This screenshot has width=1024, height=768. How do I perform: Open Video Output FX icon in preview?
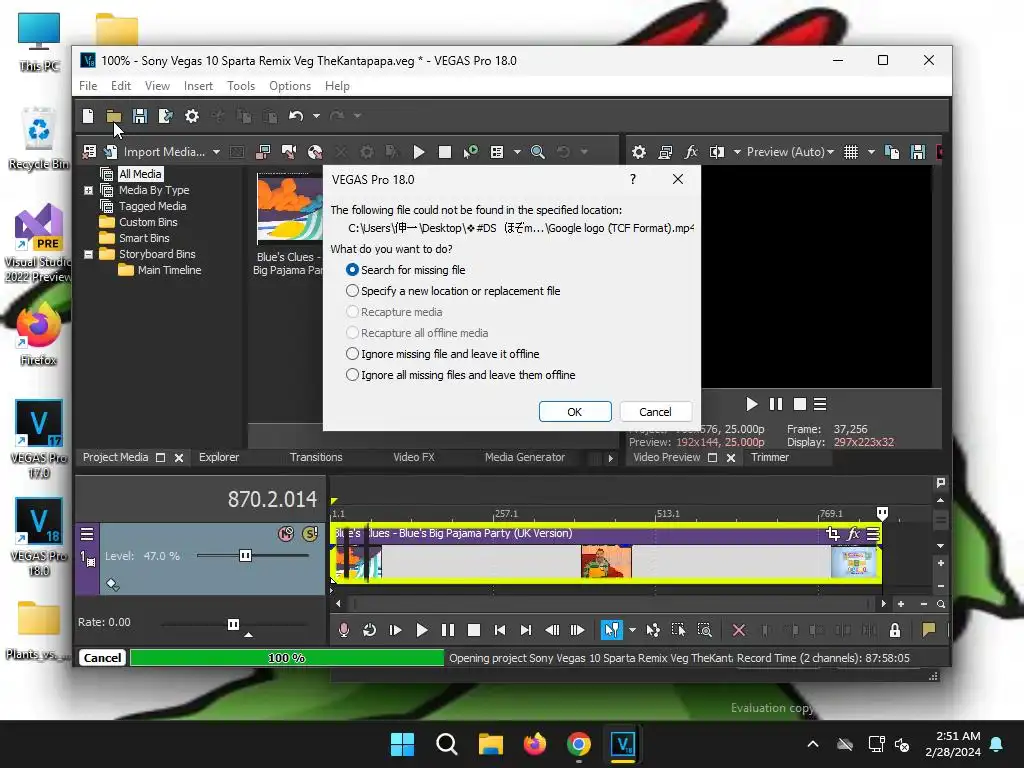691,152
